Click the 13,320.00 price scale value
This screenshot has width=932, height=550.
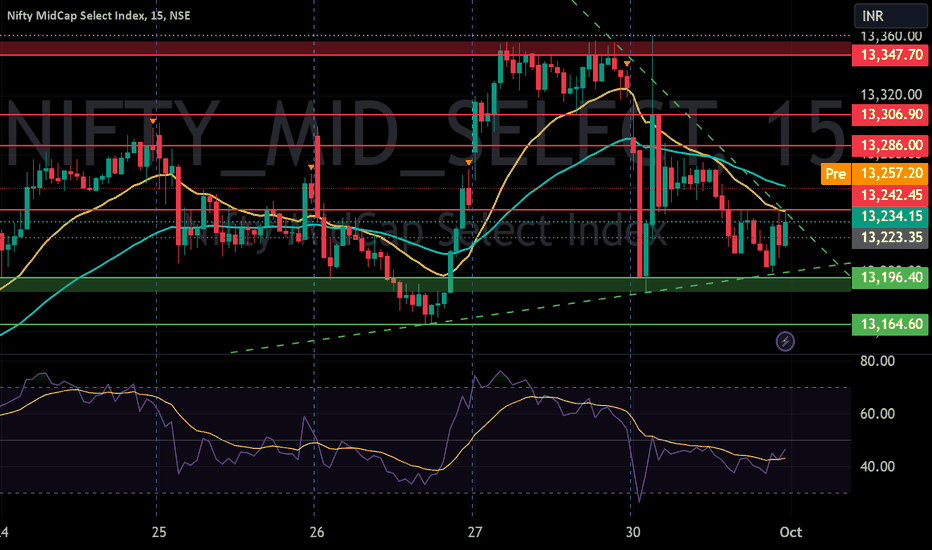click(x=890, y=95)
